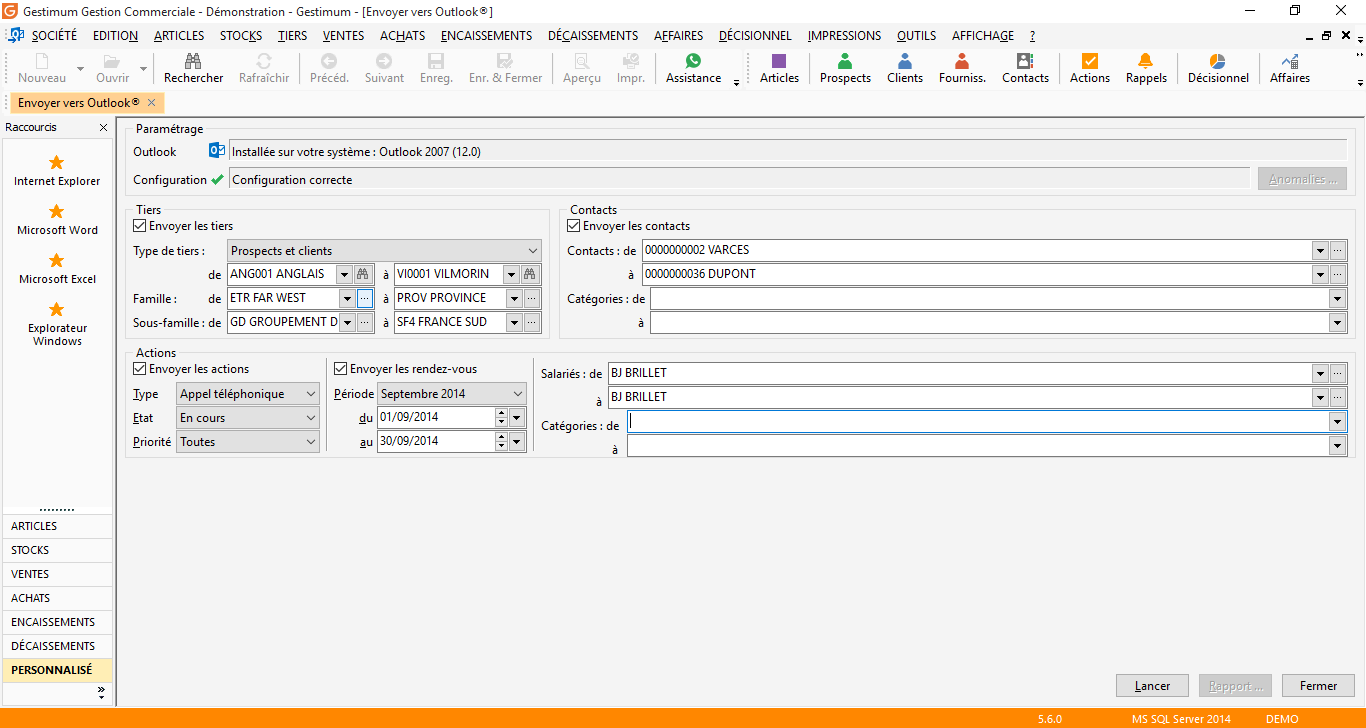Open the Rappels bell icon
Image resolution: width=1366 pixels, height=728 pixels.
[1146, 61]
